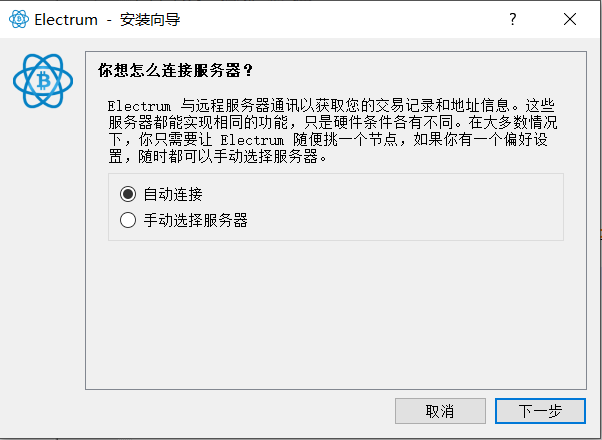The image size is (602, 440).
Task: Open help with the question mark button
Action: coord(513,19)
